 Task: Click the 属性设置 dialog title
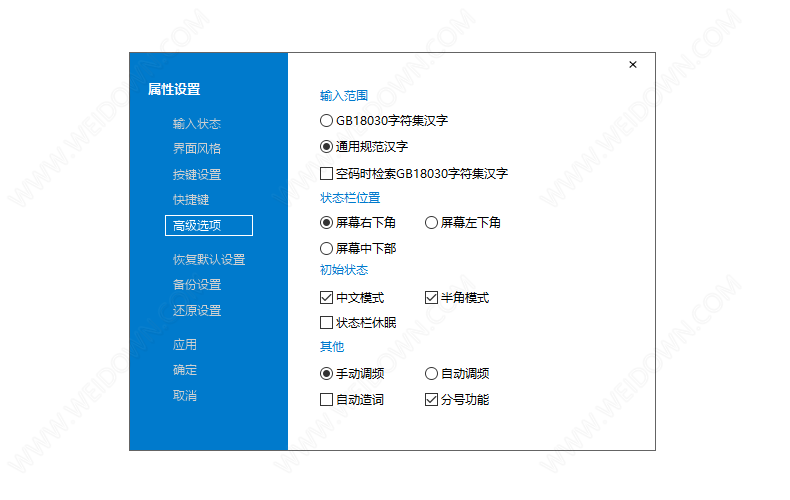coord(174,89)
